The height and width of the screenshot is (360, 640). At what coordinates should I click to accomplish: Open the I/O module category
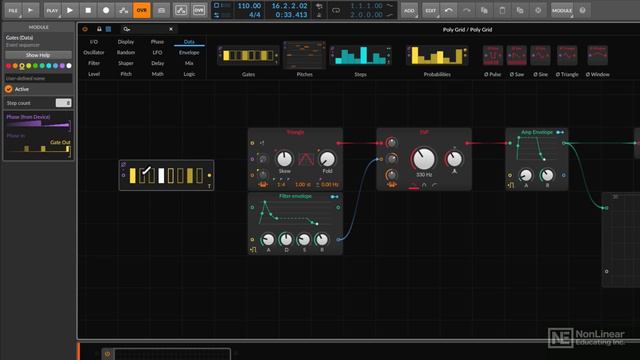94,42
